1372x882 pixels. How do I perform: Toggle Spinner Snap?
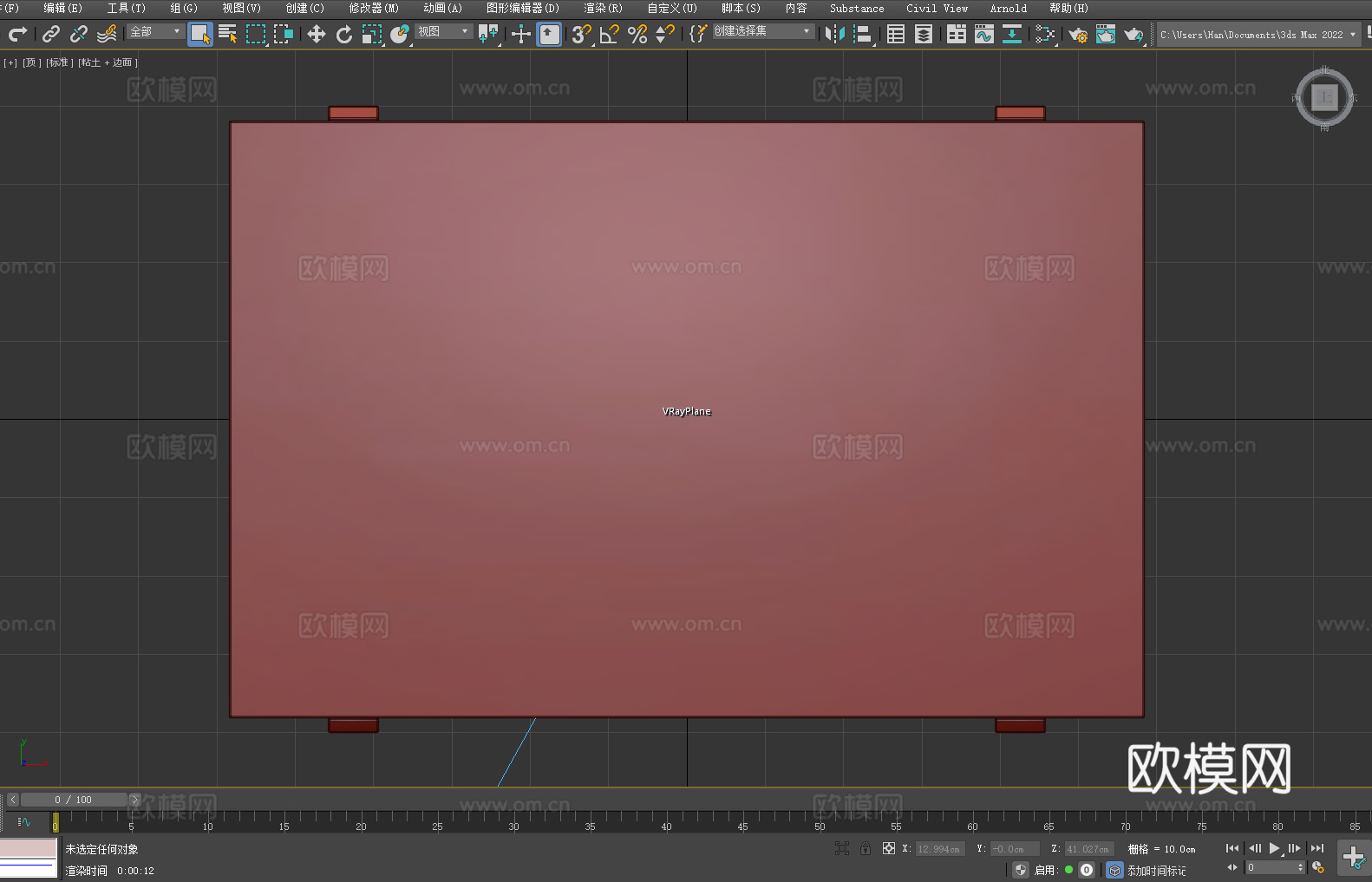pos(665,34)
